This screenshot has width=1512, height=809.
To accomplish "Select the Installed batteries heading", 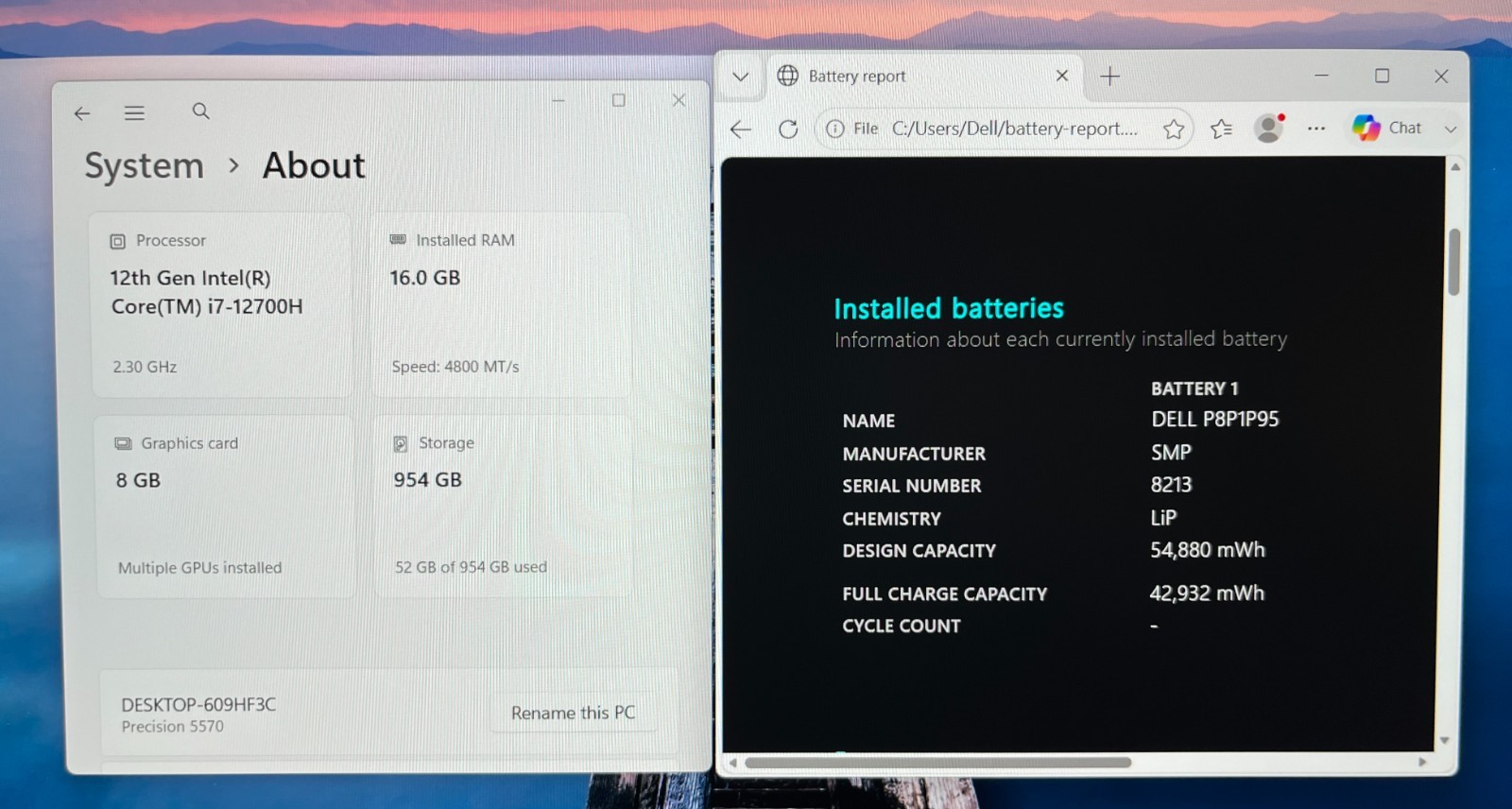I will click(x=949, y=308).
